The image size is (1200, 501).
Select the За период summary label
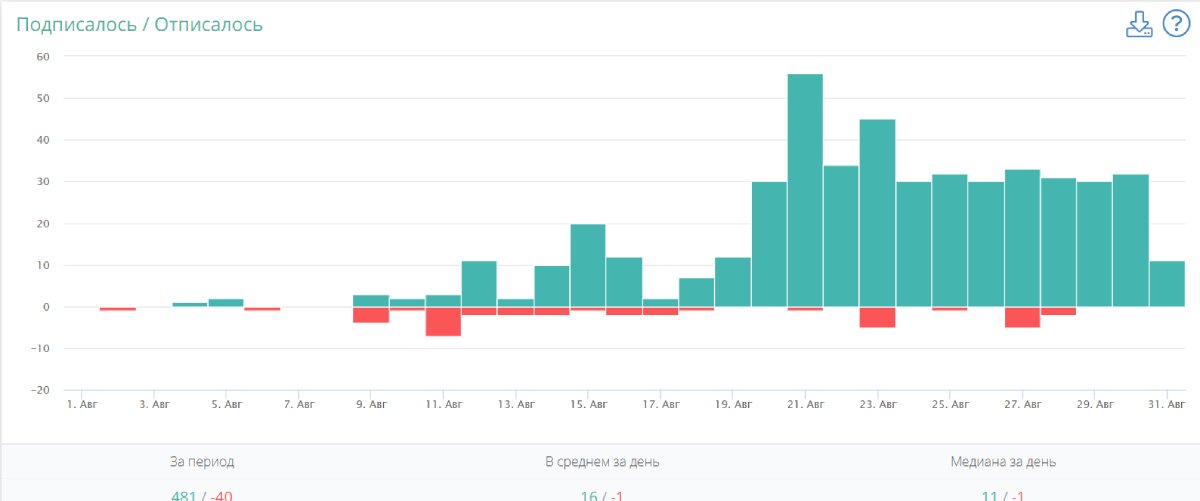(202, 462)
